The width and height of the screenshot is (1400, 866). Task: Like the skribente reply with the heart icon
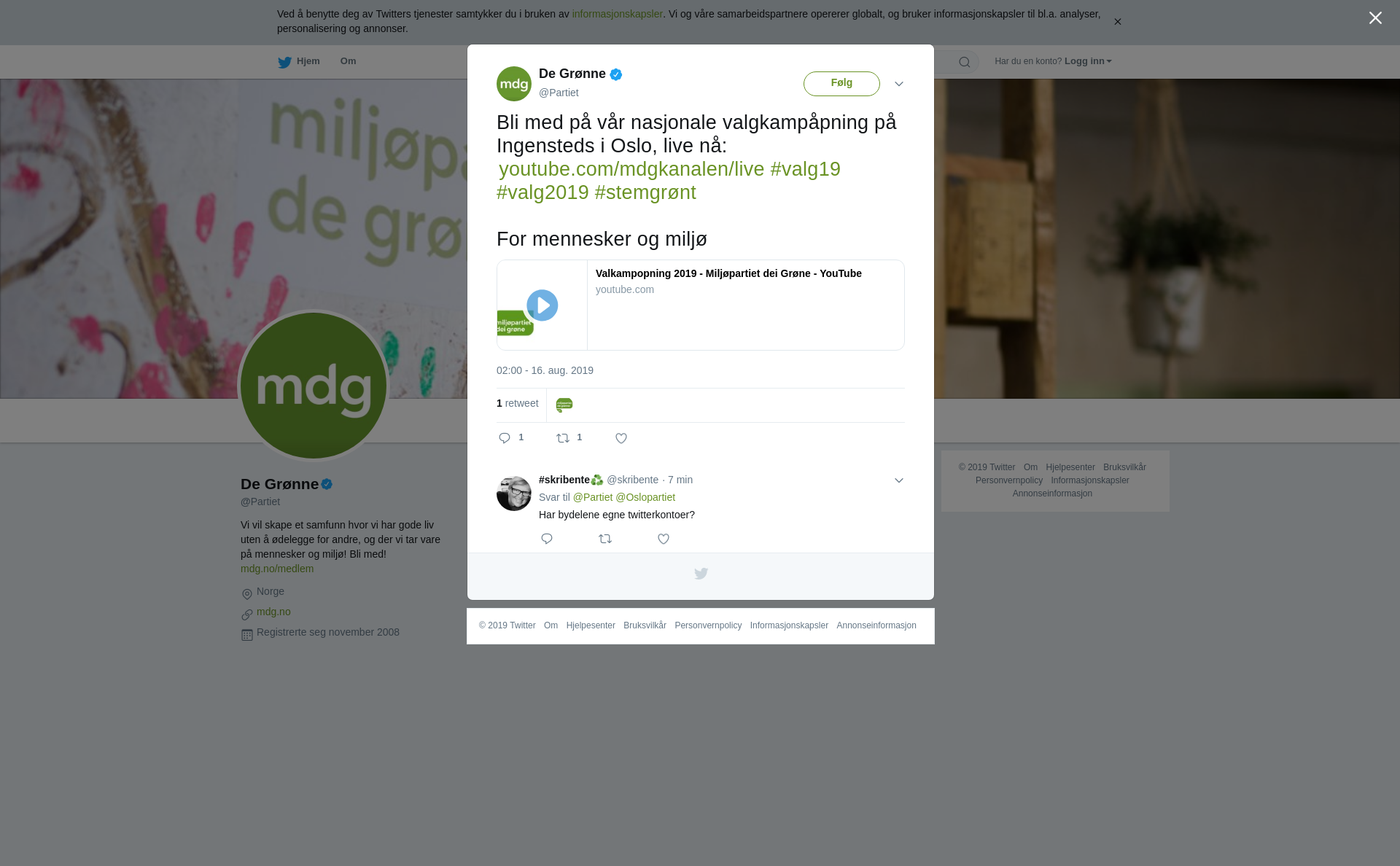click(664, 539)
